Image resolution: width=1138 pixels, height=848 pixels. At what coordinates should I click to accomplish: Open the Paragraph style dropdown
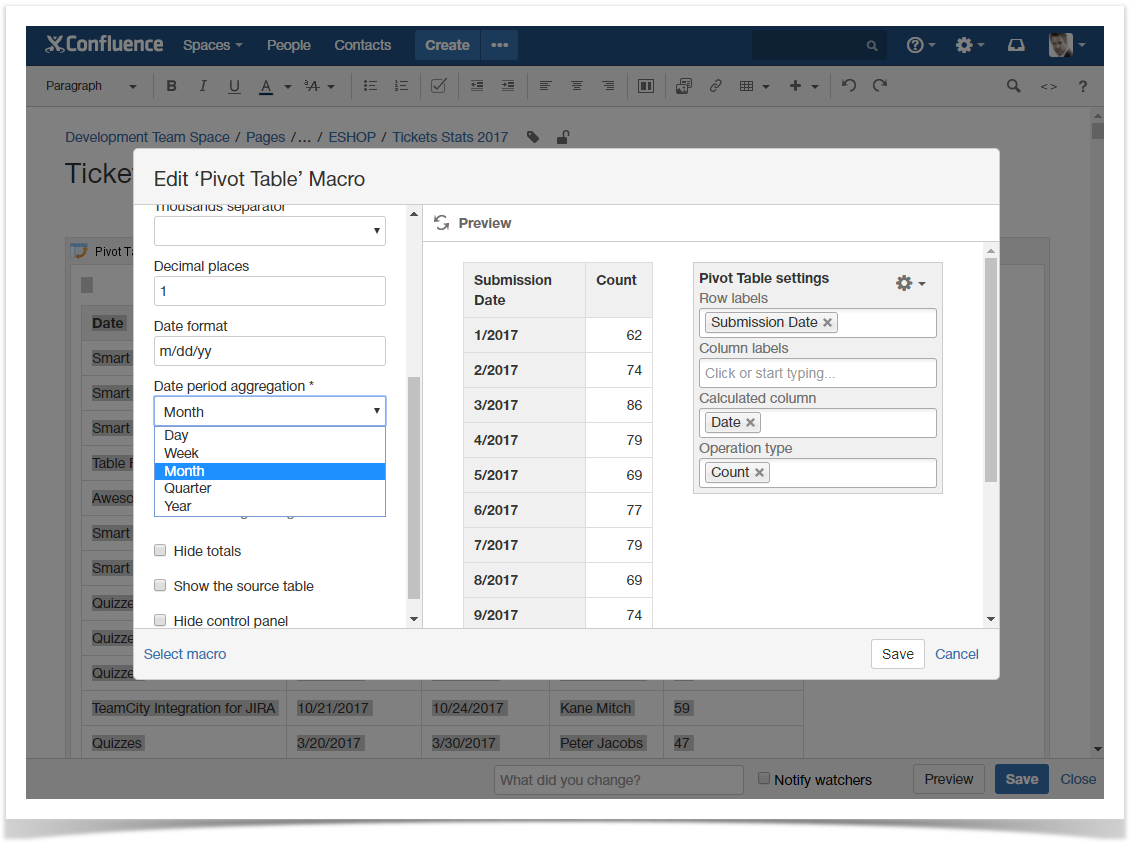pyautogui.click(x=90, y=86)
